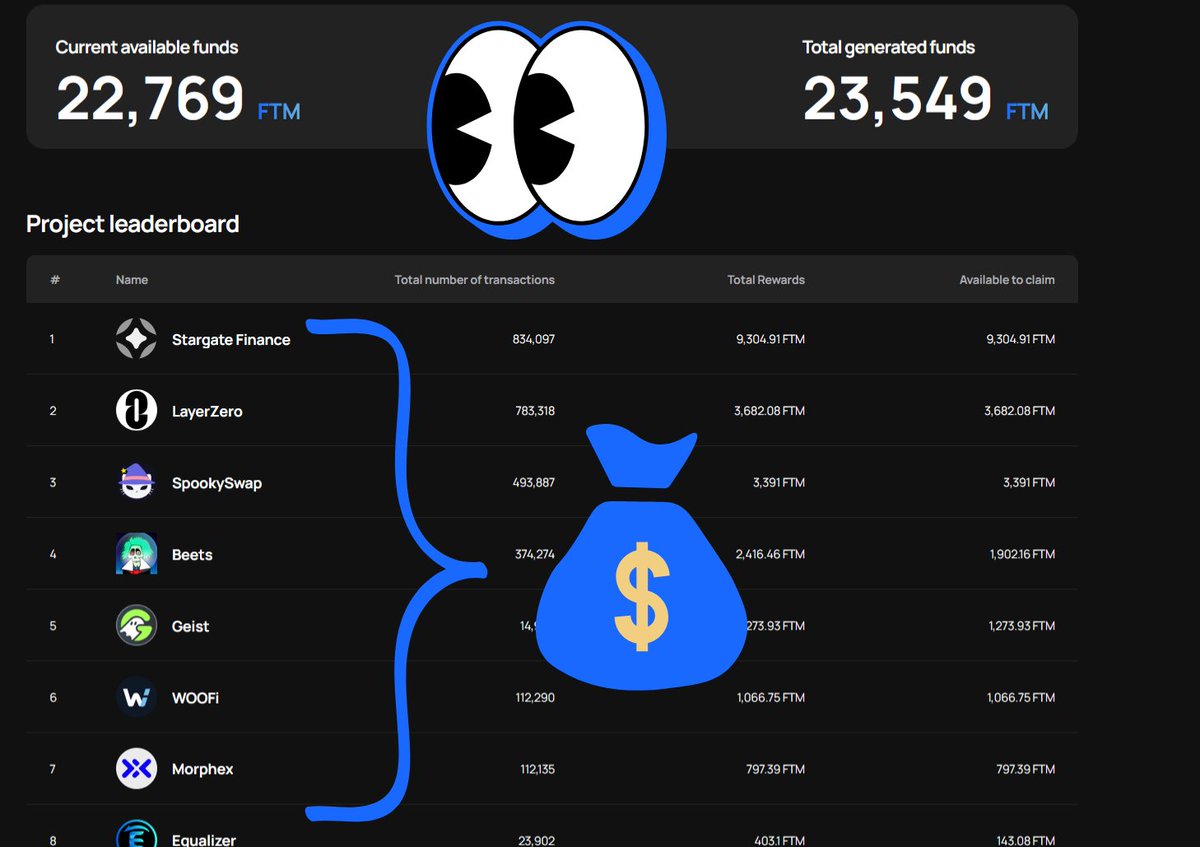The image size is (1200, 847).
Task: Click 1,066.75 FTM in Available to claim
Action: (x=1021, y=697)
